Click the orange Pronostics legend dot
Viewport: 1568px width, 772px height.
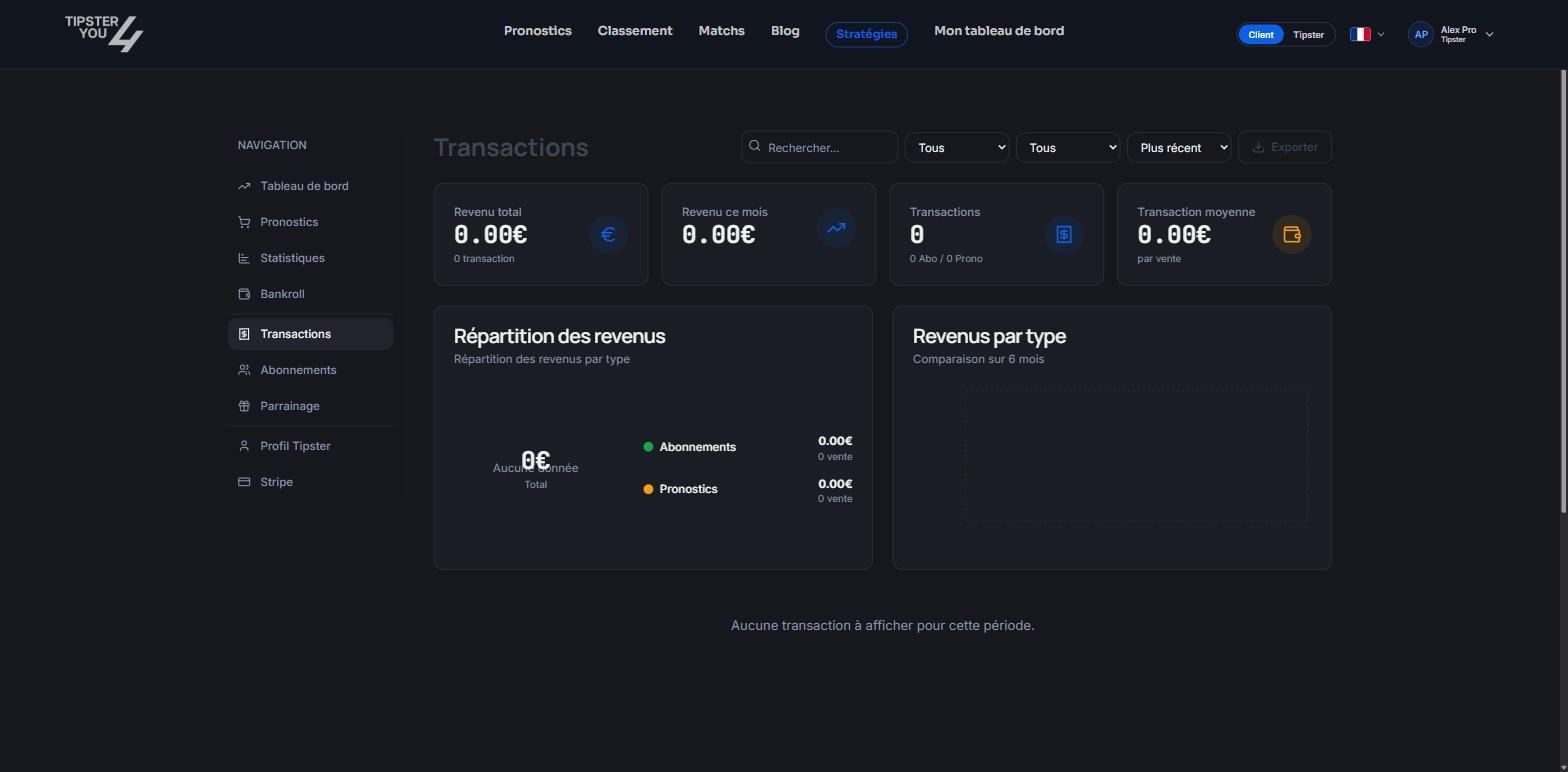[x=648, y=489]
